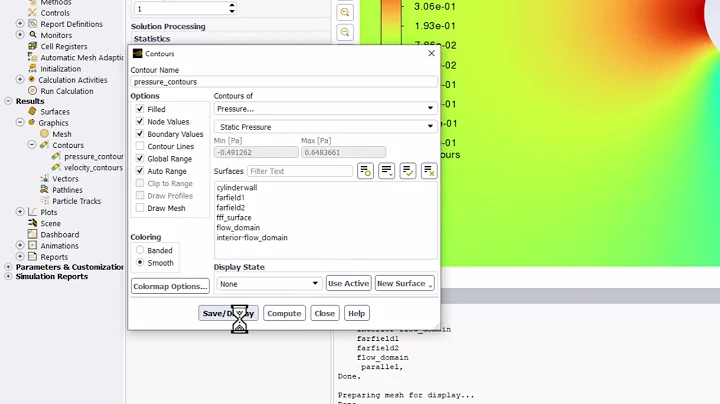Click the Reports icon
720x404 pixels.
32,256
